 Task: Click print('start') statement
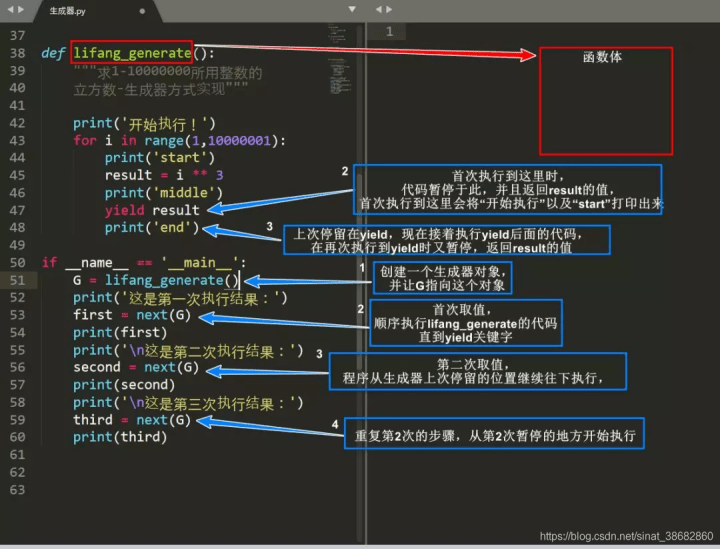click(x=160, y=157)
